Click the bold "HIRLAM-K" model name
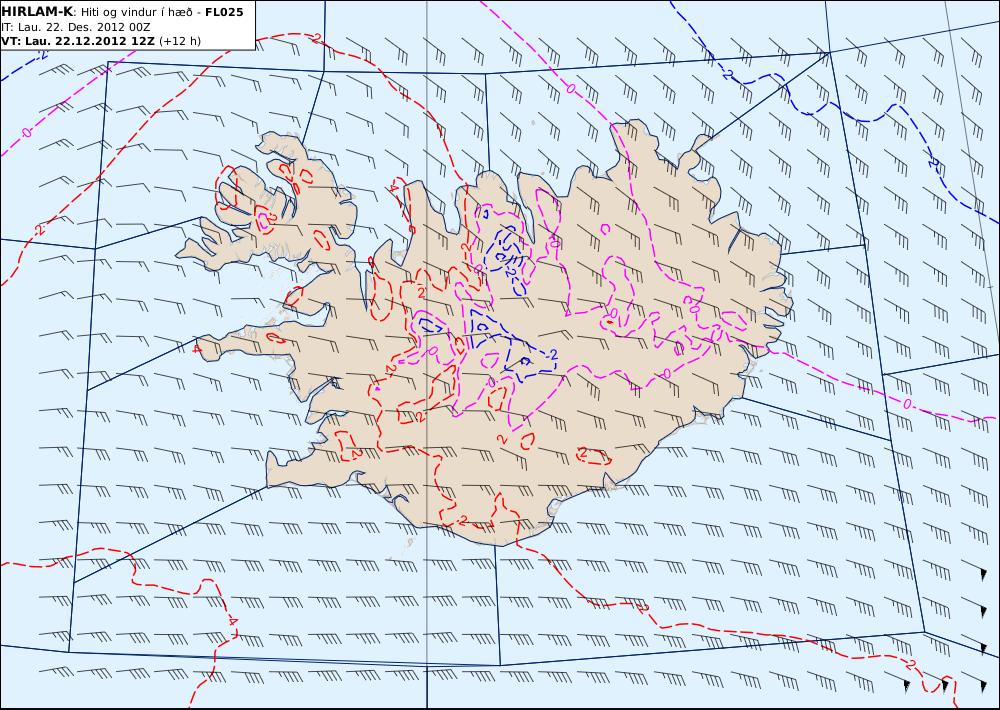 pos(36,12)
